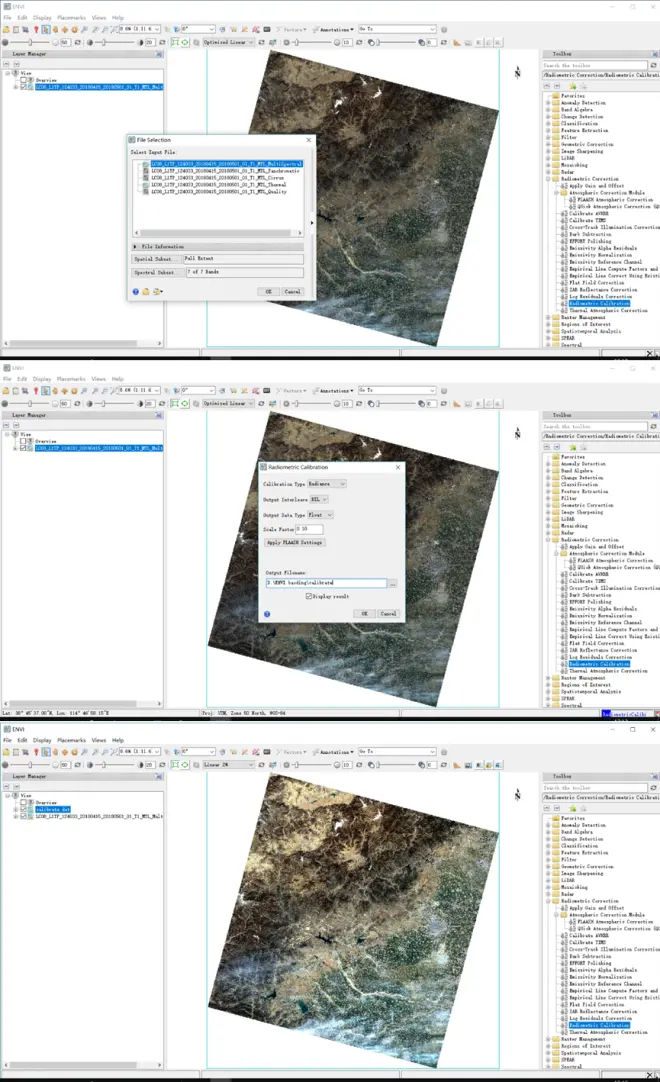Open the Calibration Type dropdown

(x=327, y=484)
